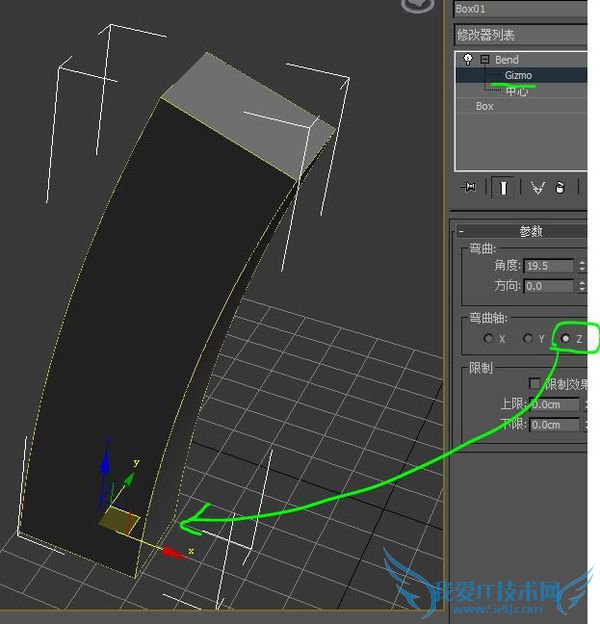Click the blue Z axis gizmo arrow
The image size is (600, 624).
105,464
